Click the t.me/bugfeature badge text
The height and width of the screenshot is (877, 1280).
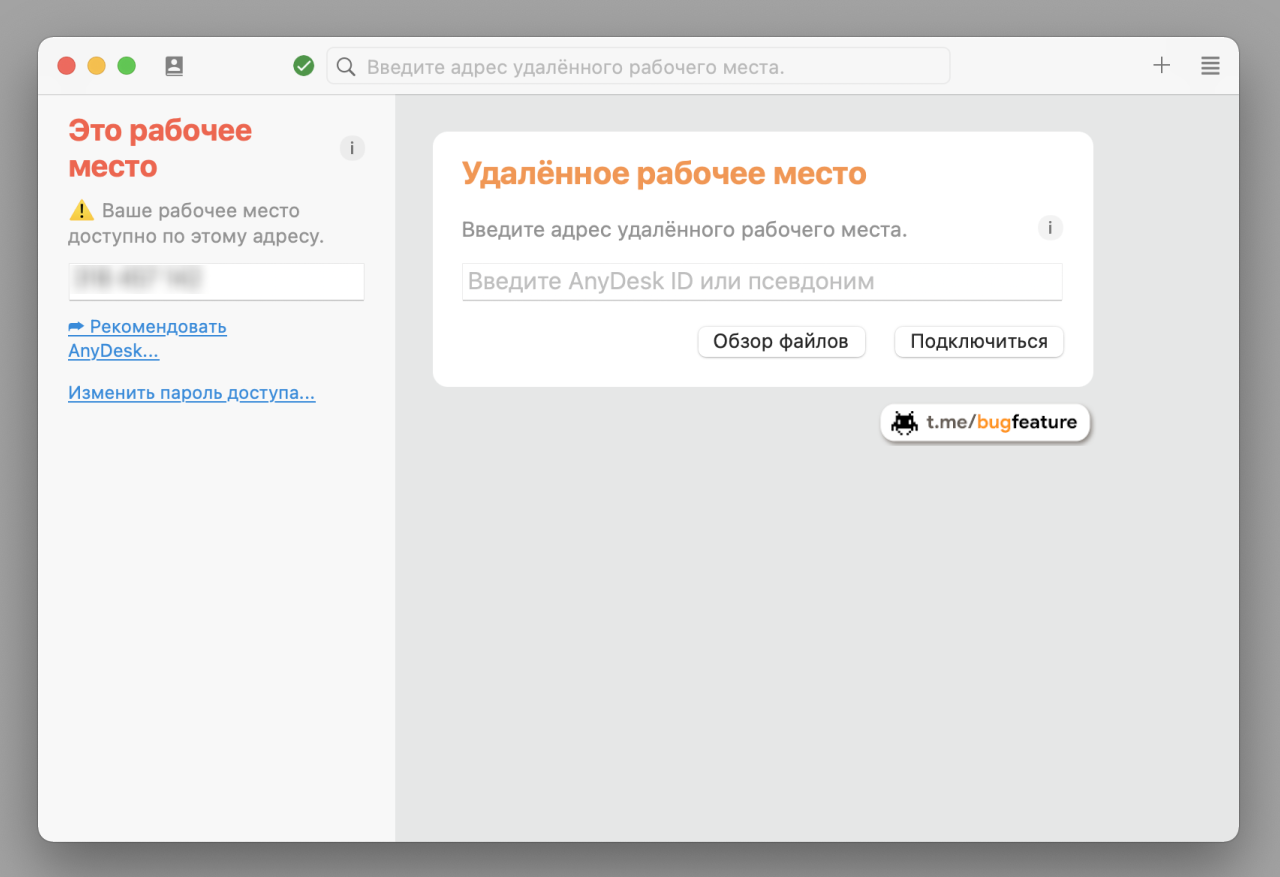click(1001, 422)
